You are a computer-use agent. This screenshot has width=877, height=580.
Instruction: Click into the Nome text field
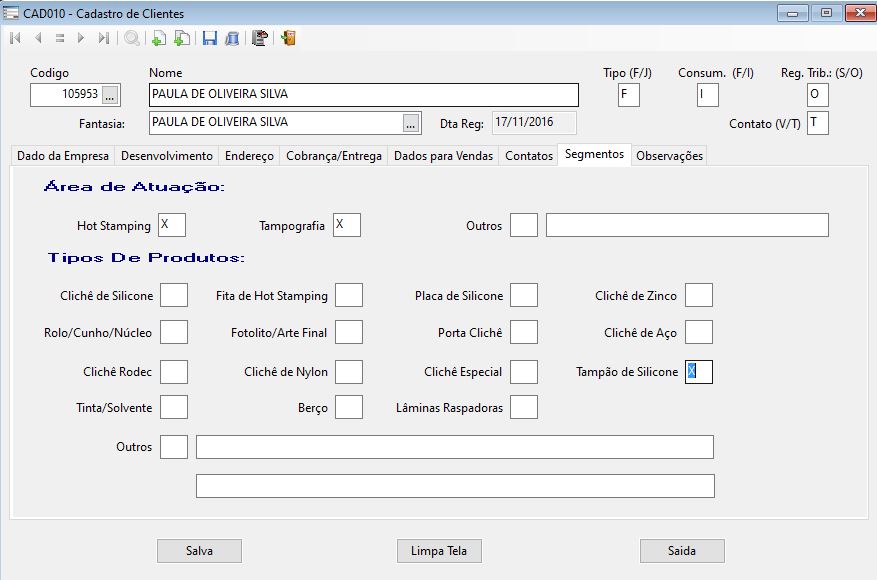[x=363, y=95]
